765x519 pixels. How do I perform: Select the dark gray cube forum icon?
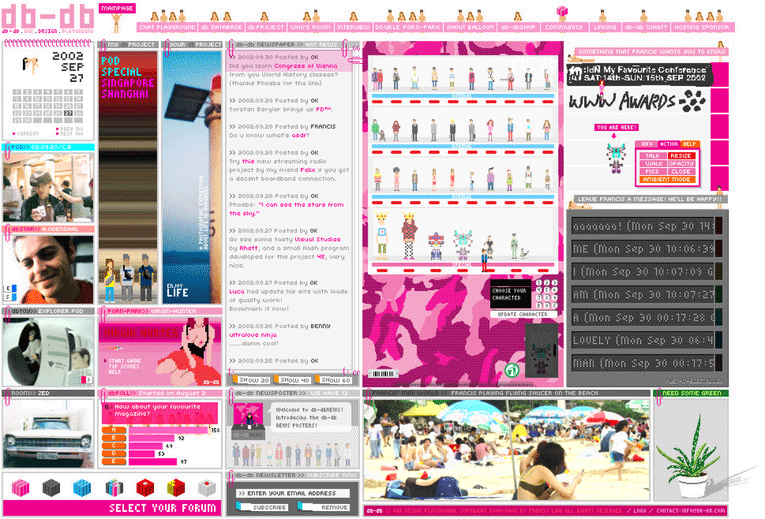51,487
